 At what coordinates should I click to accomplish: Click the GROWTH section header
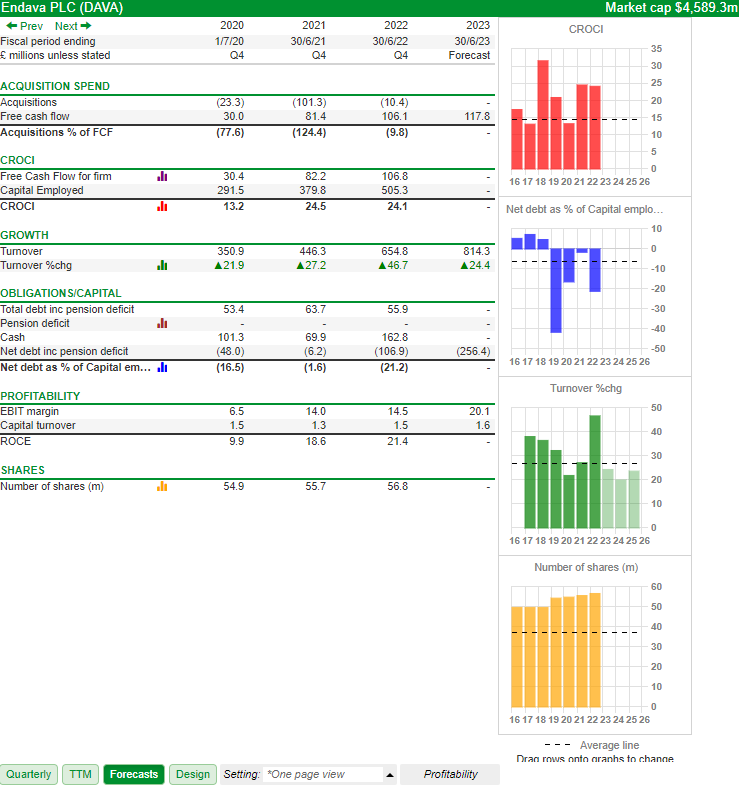coord(25,235)
